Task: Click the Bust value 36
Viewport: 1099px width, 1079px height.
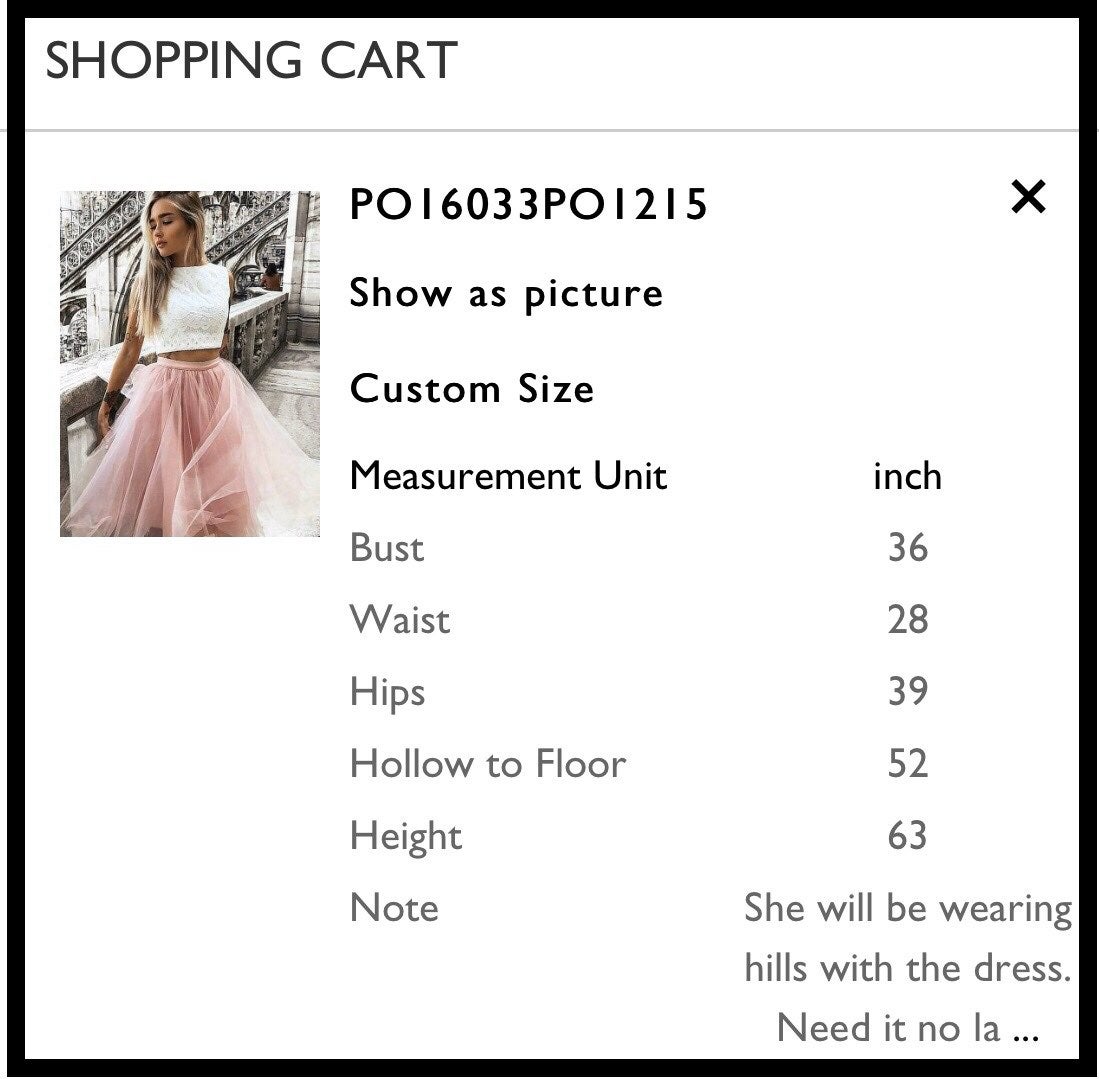Action: (908, 548)
